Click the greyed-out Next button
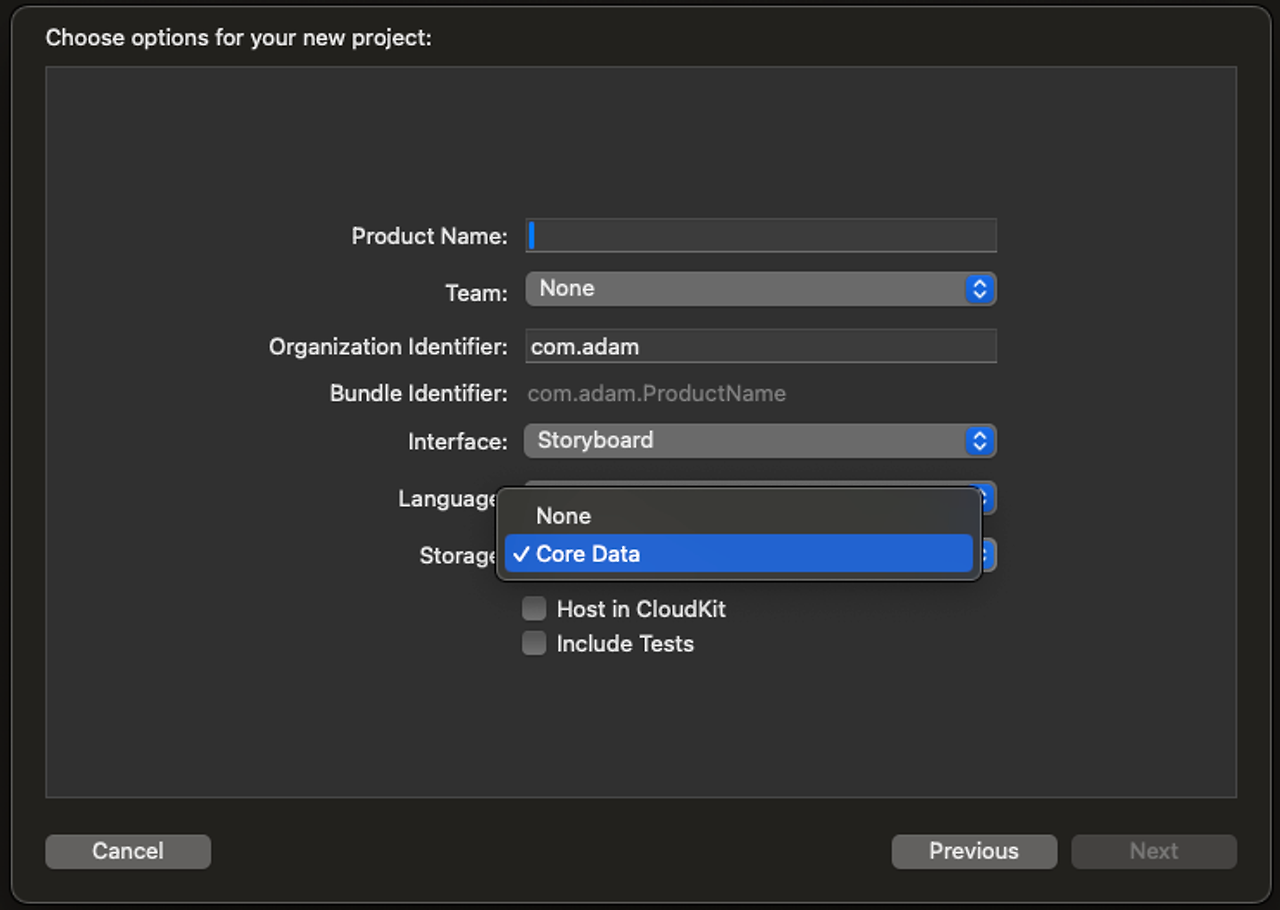The image size is (1280, 910). (1154, 851)
